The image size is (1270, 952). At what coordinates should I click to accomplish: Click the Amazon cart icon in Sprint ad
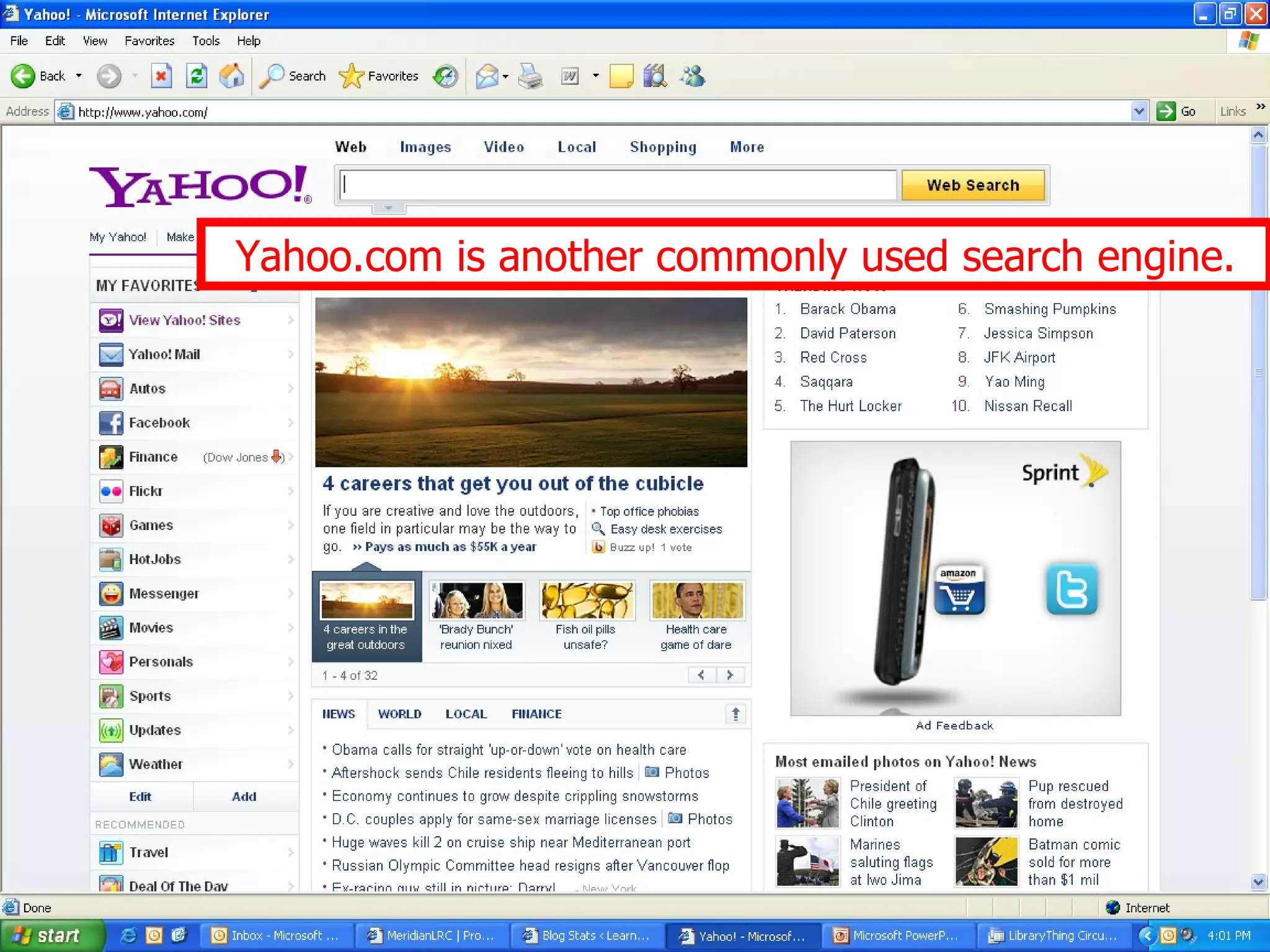coord(959,589)
